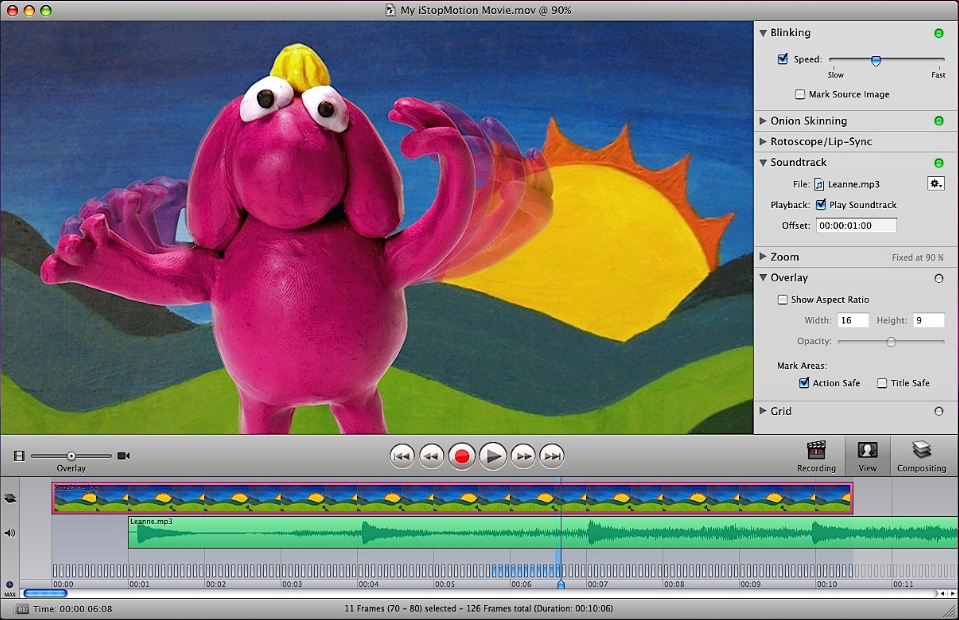
Task: Disable the Blinking Speed checkbox
Action: pos(783,59)
